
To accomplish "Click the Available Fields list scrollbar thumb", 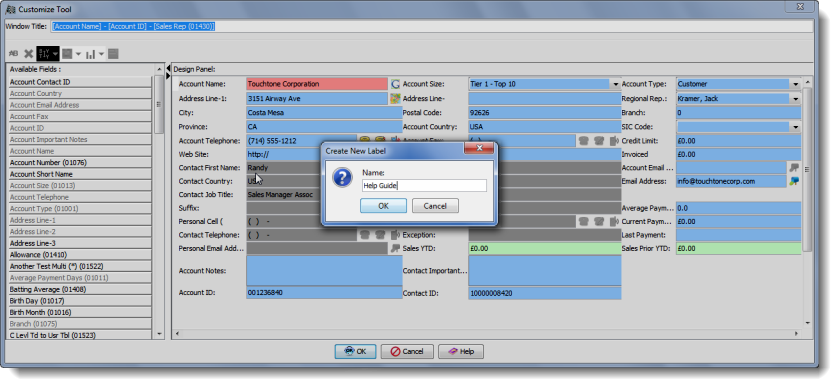I will click(x=159, y=104).
